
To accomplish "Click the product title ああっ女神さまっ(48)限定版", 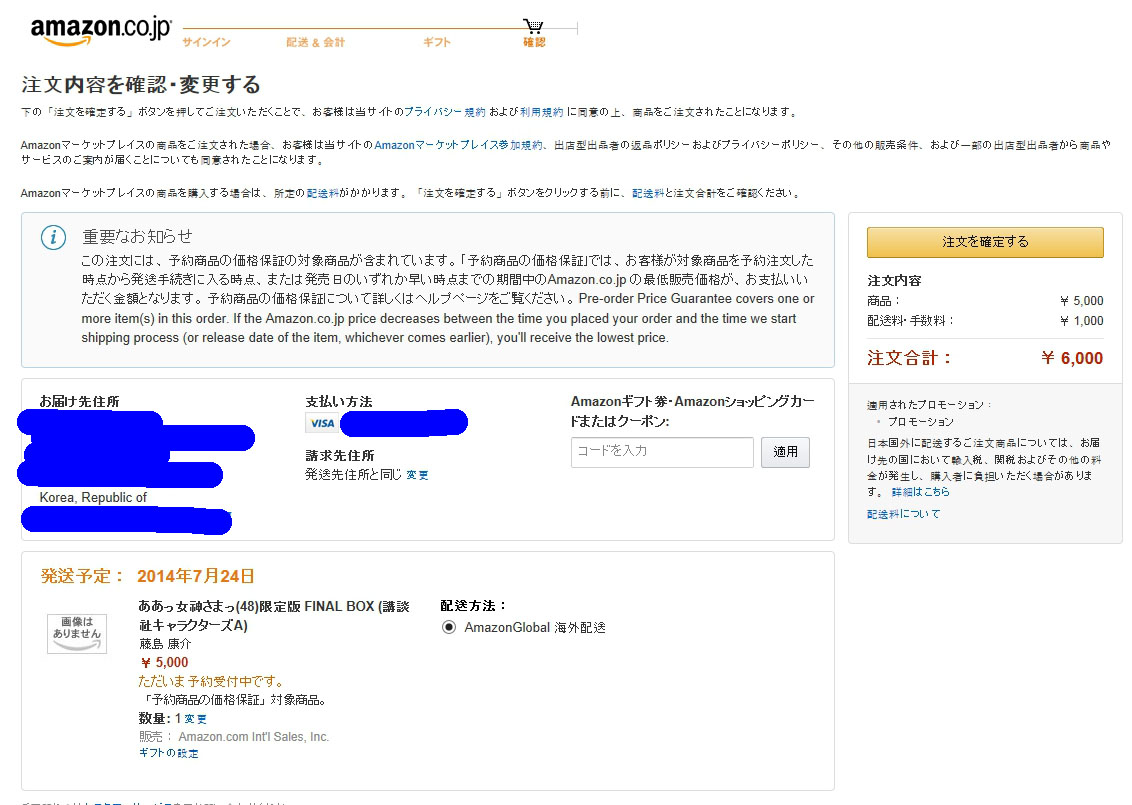I will click(x=274, y=616).
